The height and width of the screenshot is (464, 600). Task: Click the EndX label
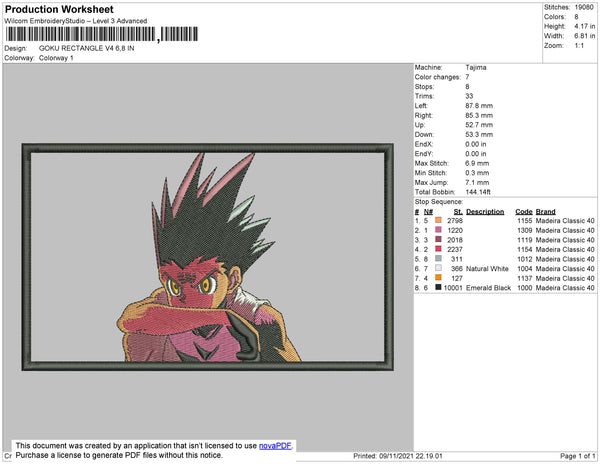pyautogui.click(x=424, y=144)
